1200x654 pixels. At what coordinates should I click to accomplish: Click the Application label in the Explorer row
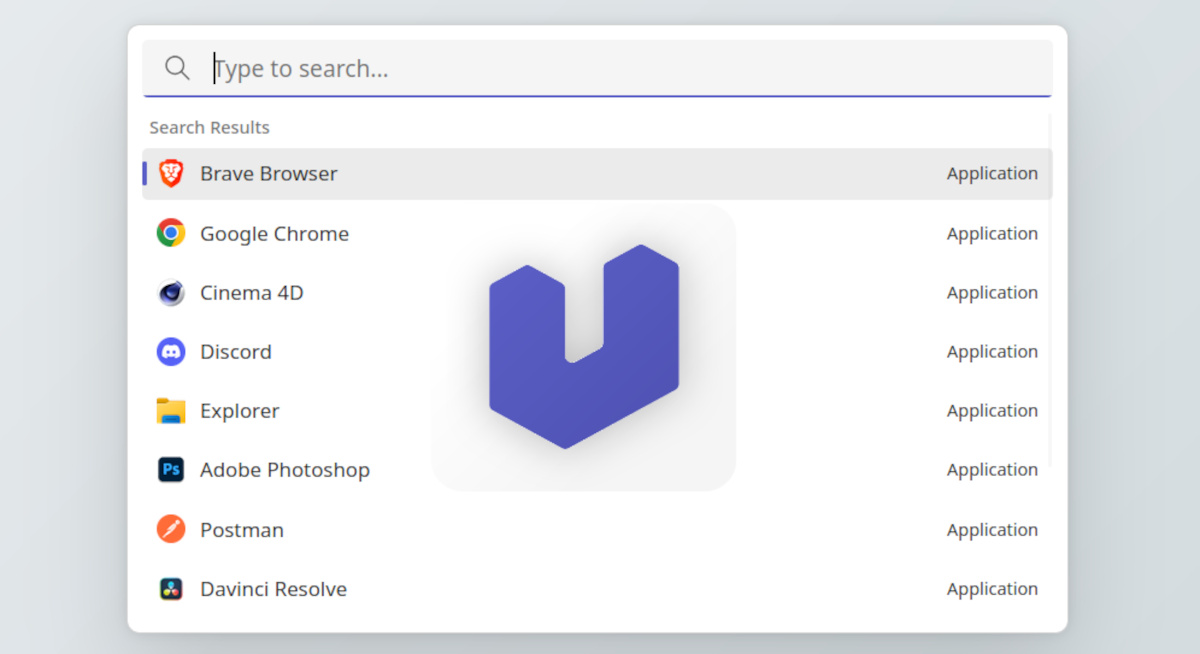click(991, 411)
